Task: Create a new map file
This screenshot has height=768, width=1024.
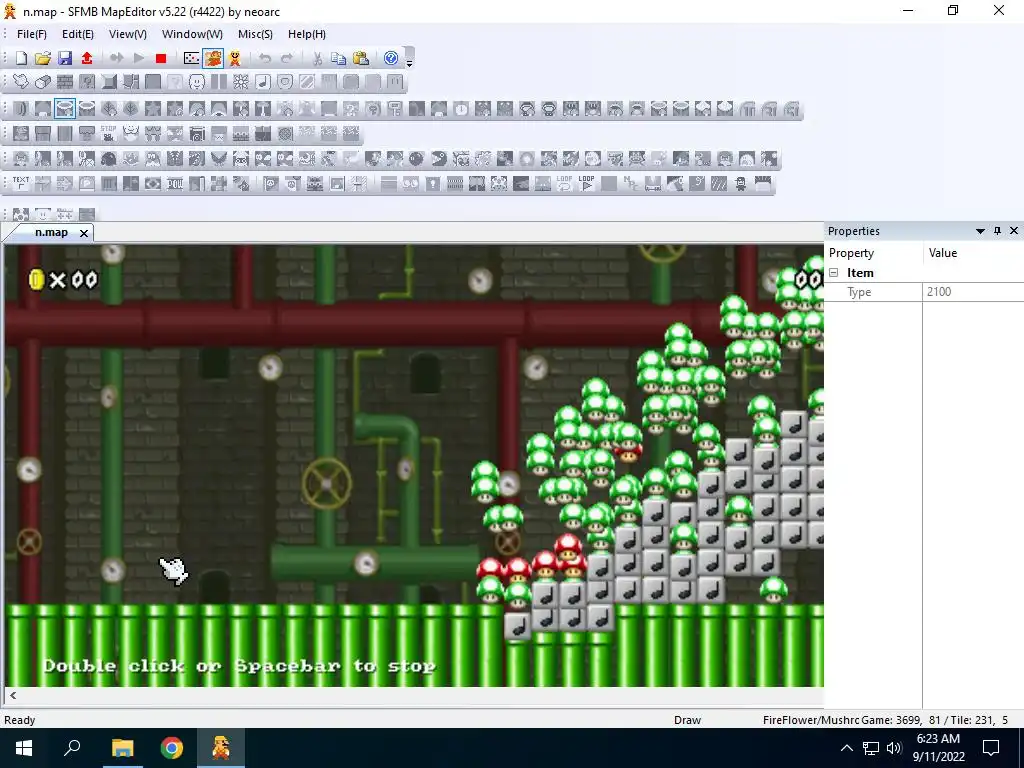Action: tap(21, 59)
